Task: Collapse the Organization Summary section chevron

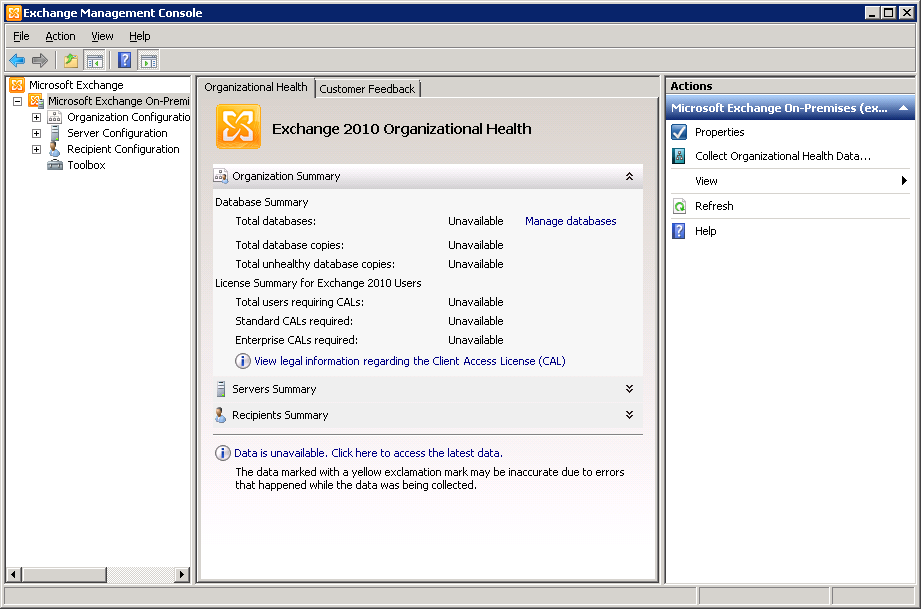Action: point(629,176)
